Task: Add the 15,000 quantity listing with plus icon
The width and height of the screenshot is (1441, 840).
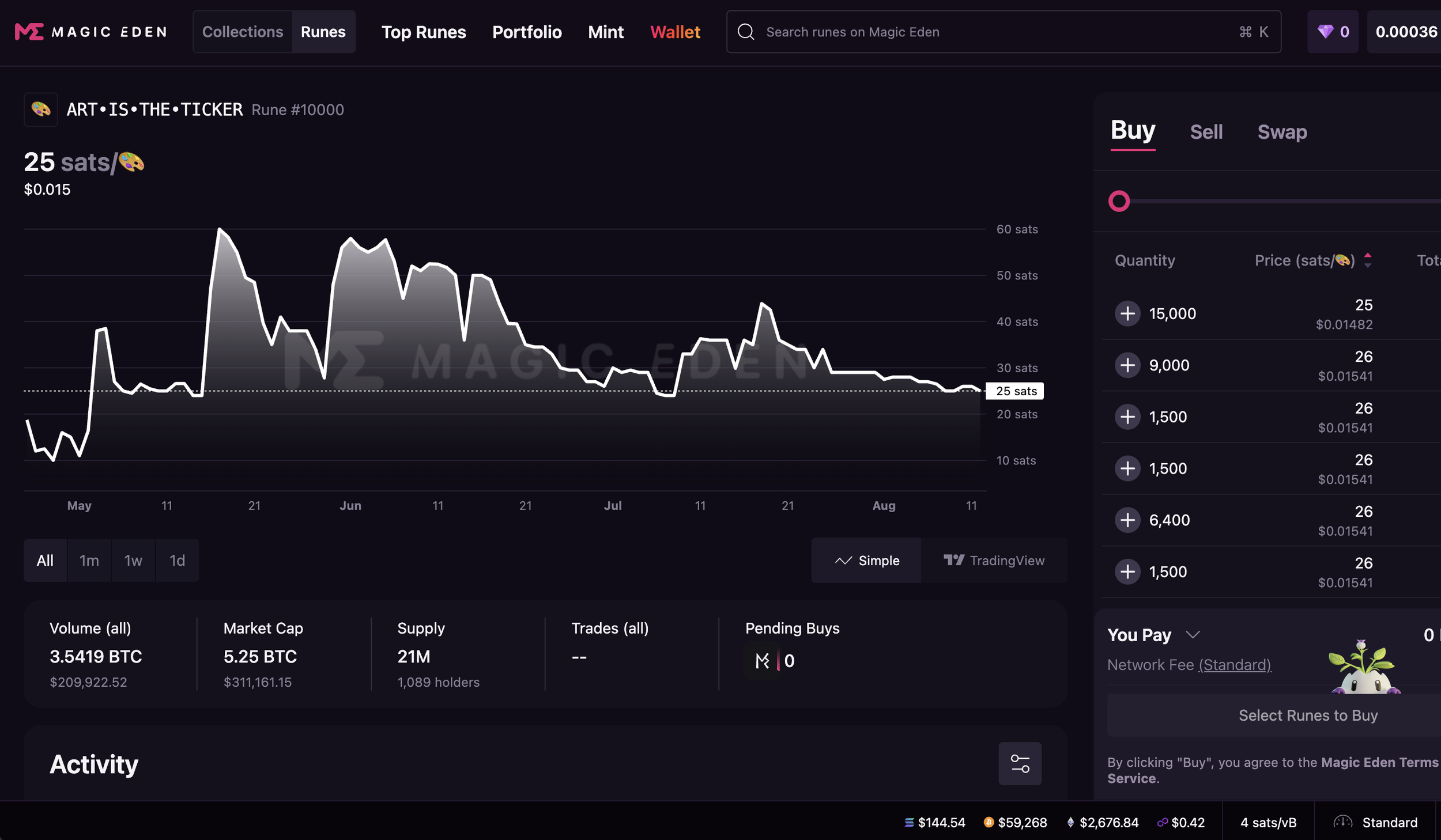Action: pos(1127,313)
